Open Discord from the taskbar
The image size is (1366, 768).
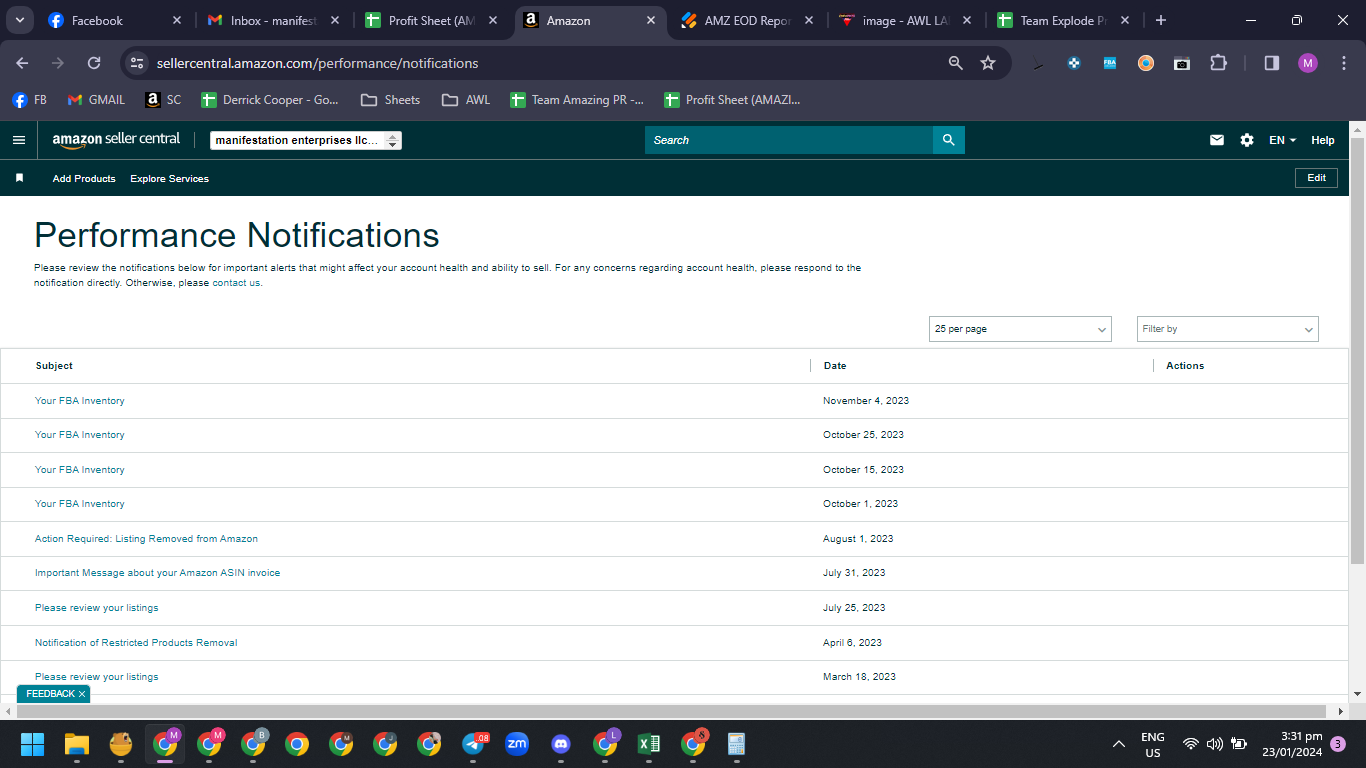point(561,744)
